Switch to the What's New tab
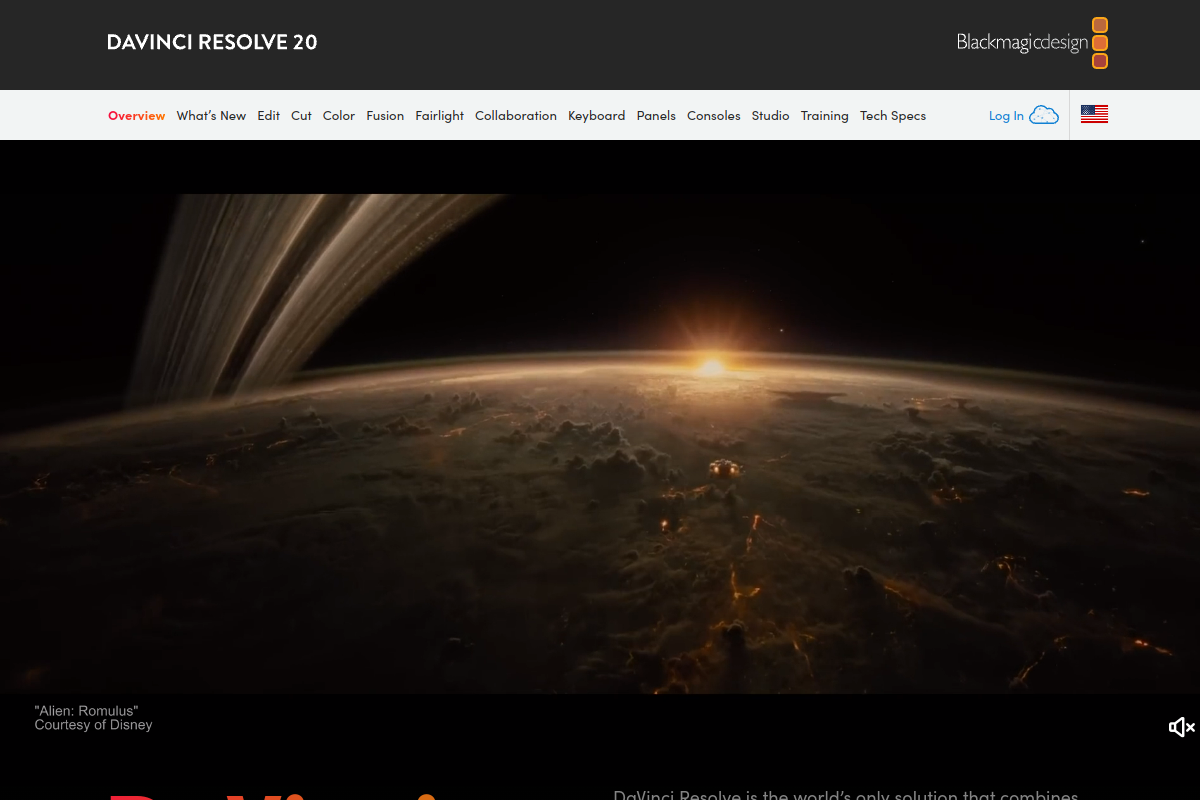This screenshot has height=800, width=1200. 211,115
